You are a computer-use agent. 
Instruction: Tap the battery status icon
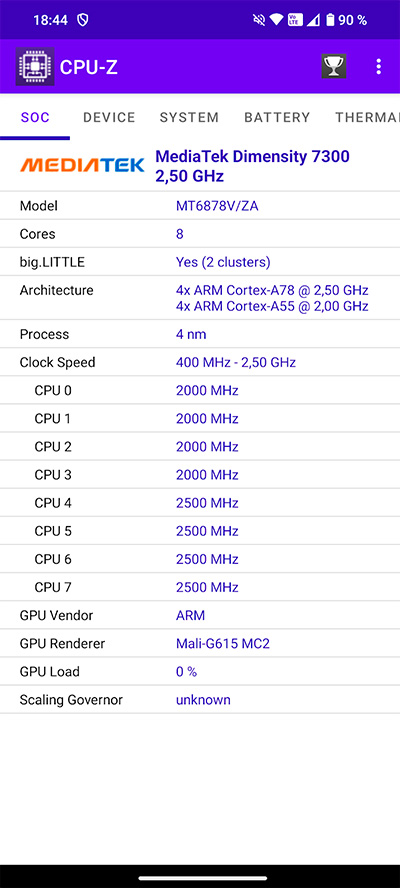(330, 20)
